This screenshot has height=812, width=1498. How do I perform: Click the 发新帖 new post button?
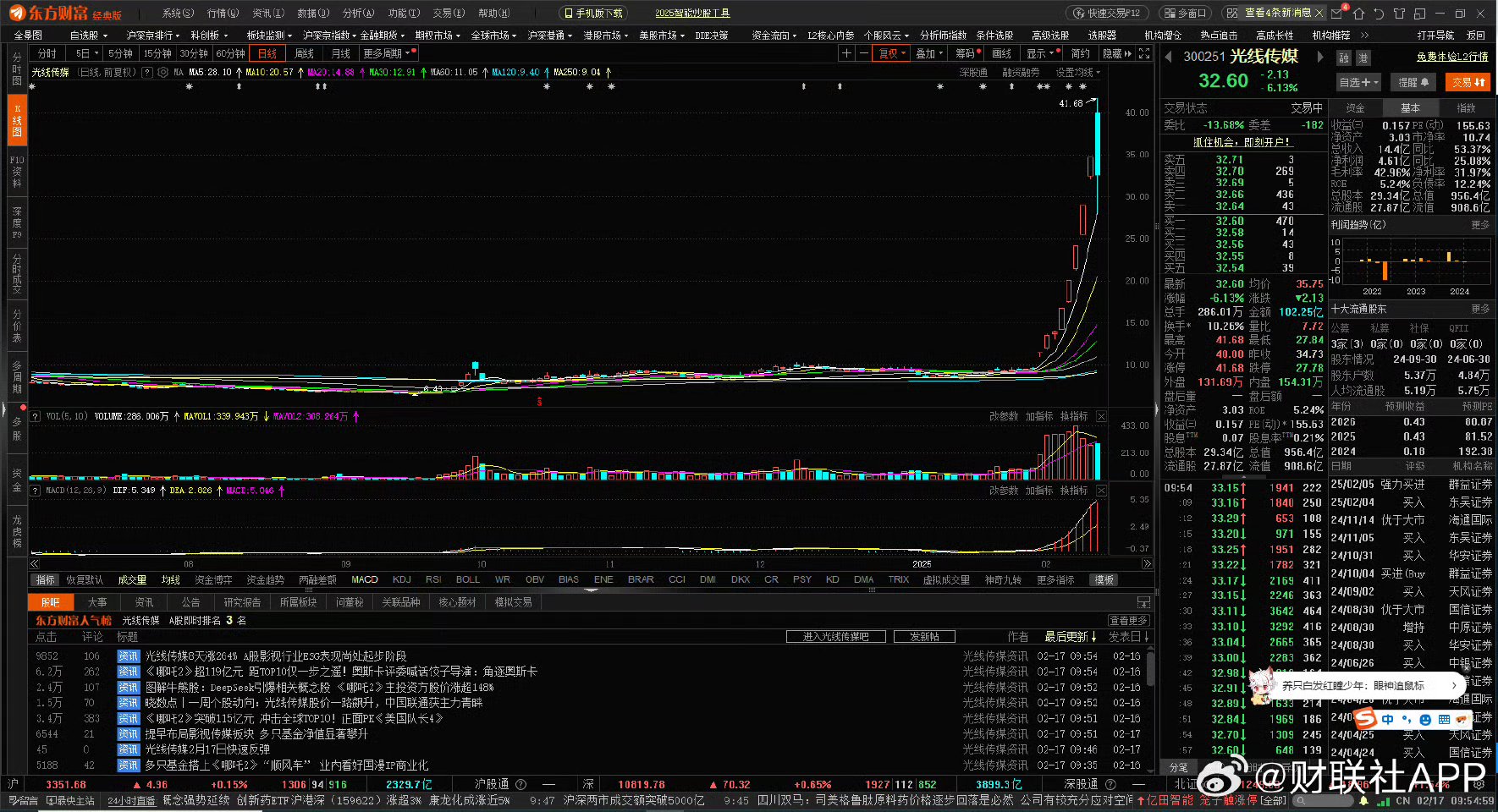click(x=924, y=637)
